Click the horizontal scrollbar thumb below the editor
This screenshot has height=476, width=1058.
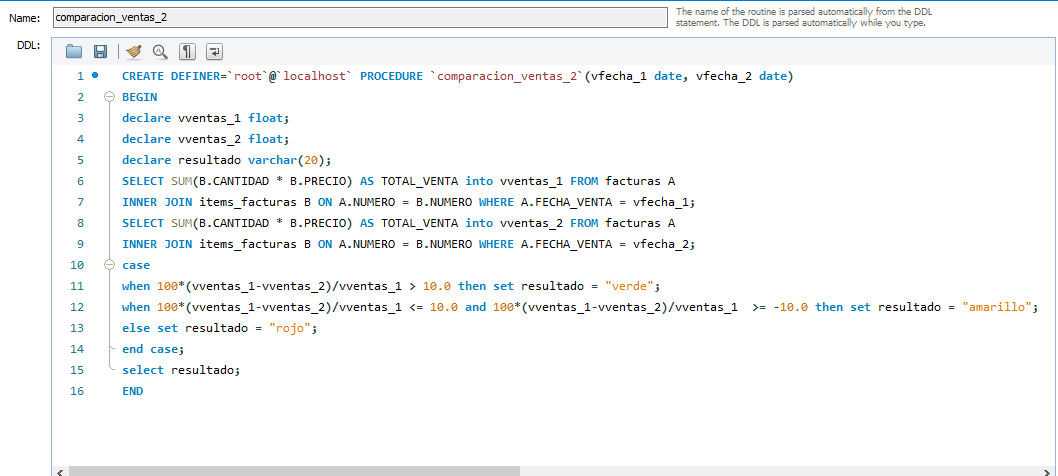(x=294, y=471)
